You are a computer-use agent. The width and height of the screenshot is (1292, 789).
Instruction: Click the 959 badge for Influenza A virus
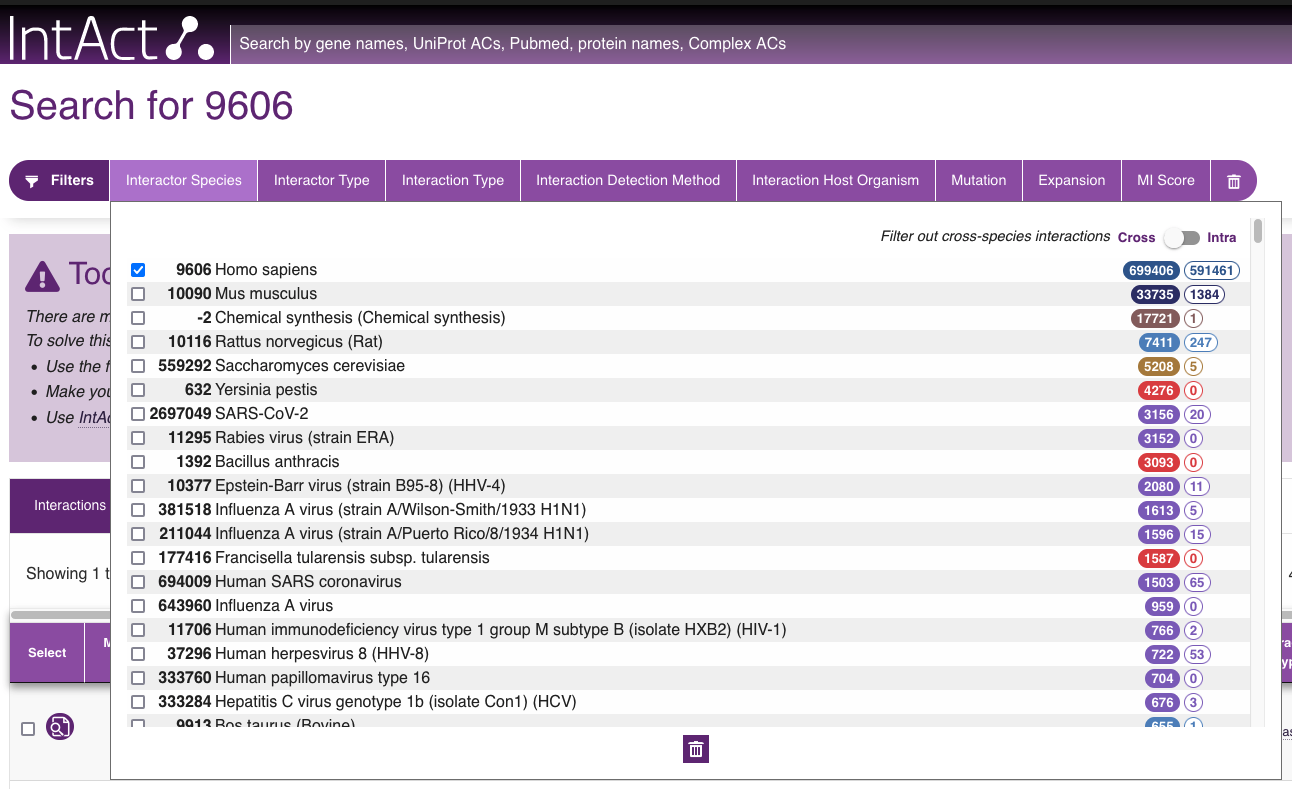click(x=1162, y=606)
